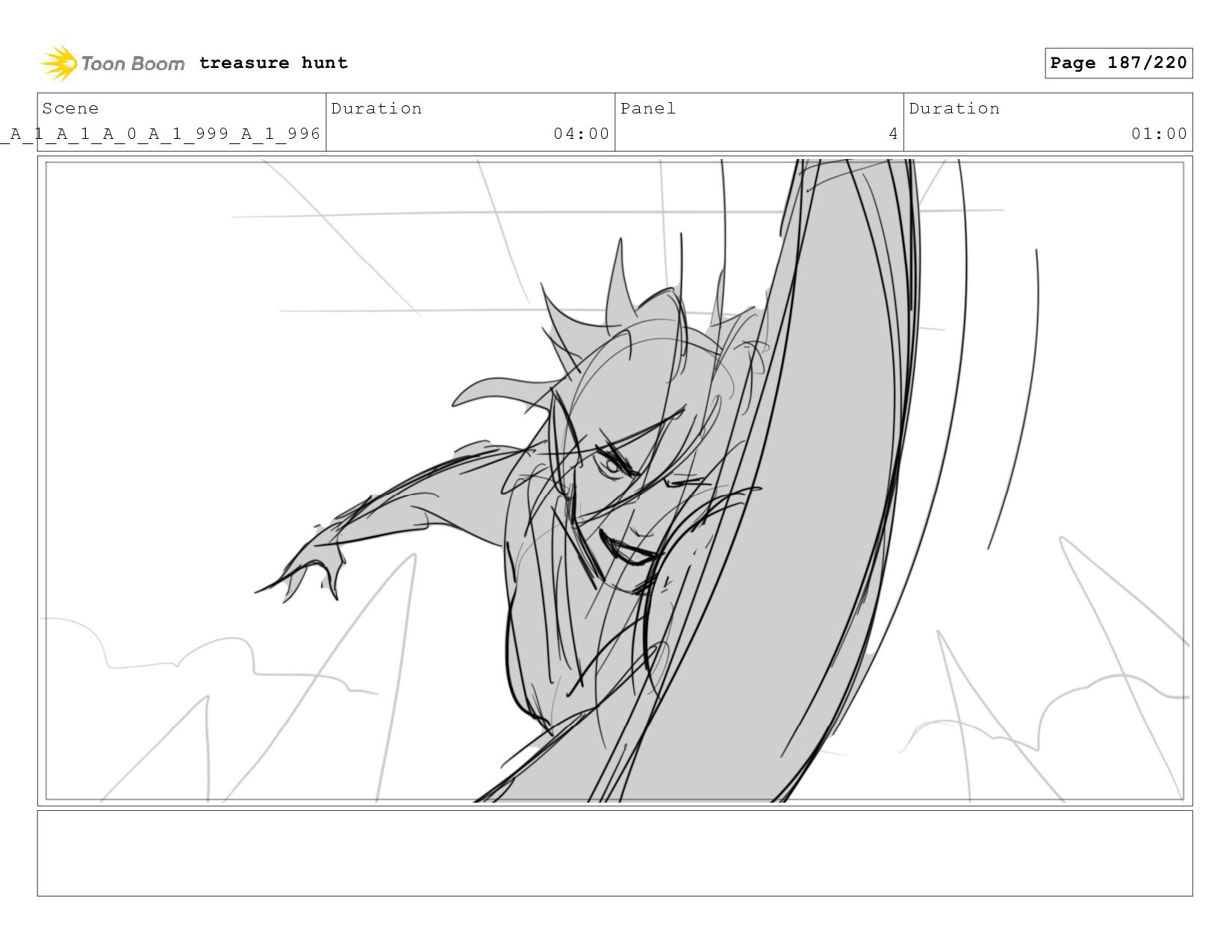Click the panel duration value '01:00'
1232x952 pixels.
click(1159, 134)
